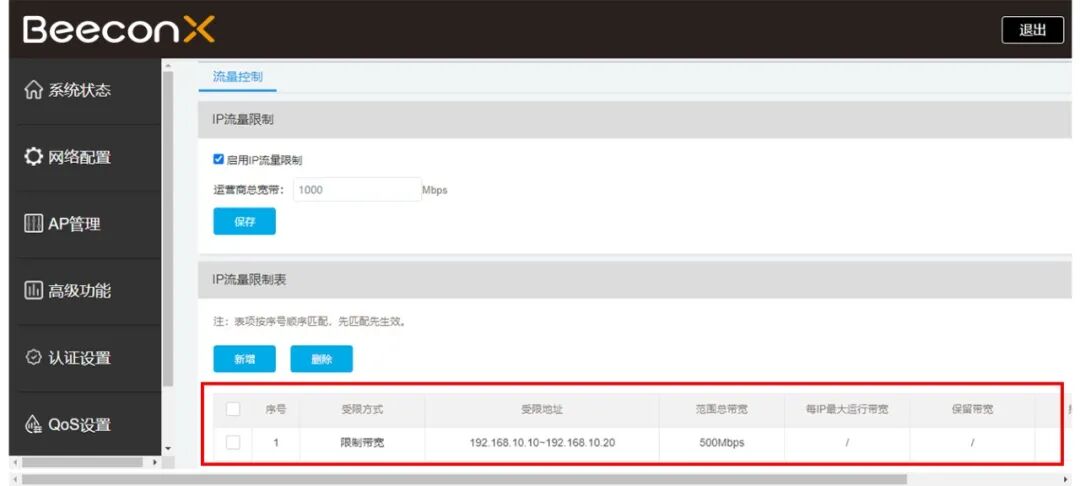
Task: Click the sidebar vertical scrollbar thumb
Action: coord(168,227)
